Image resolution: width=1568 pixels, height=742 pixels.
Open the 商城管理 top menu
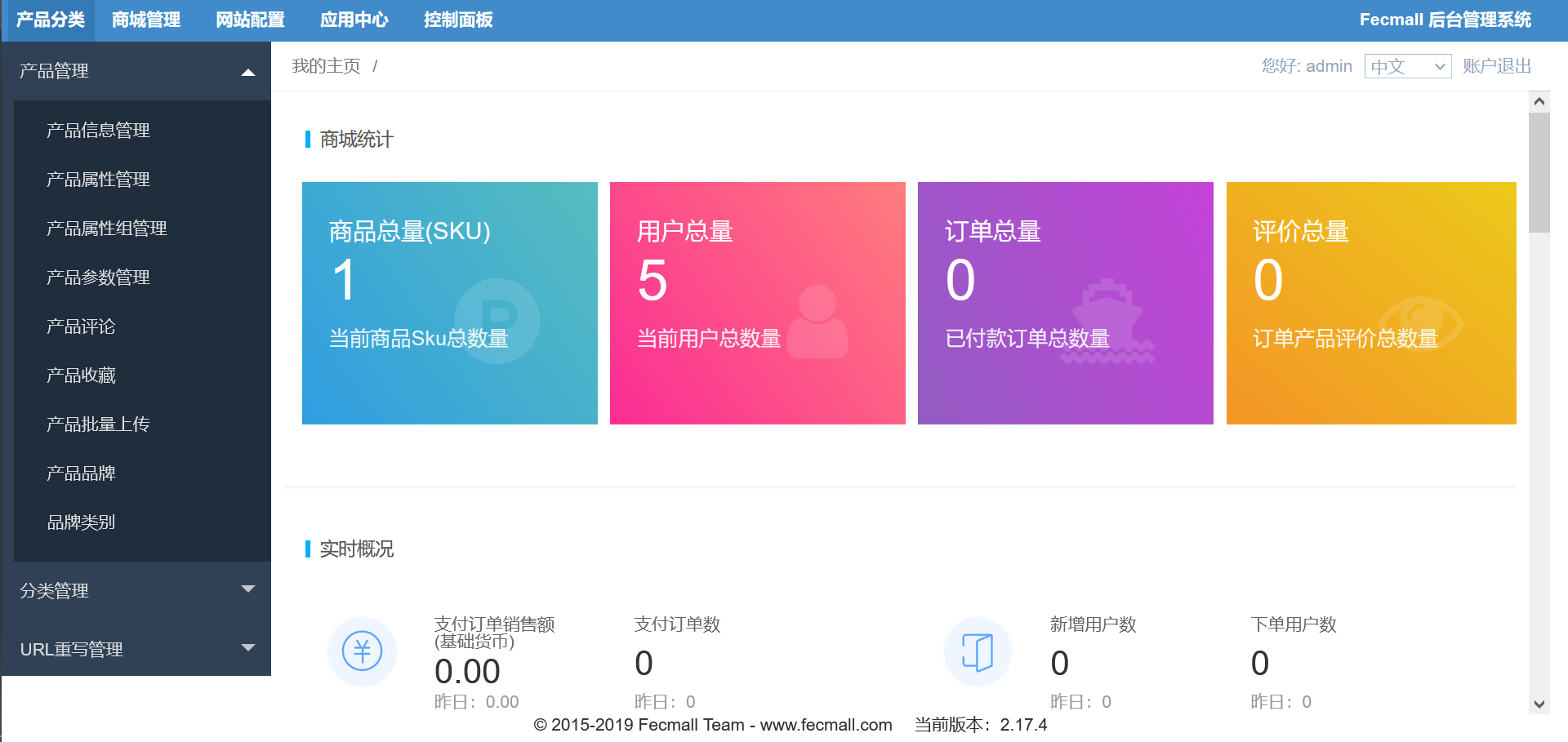pos(146,20)
